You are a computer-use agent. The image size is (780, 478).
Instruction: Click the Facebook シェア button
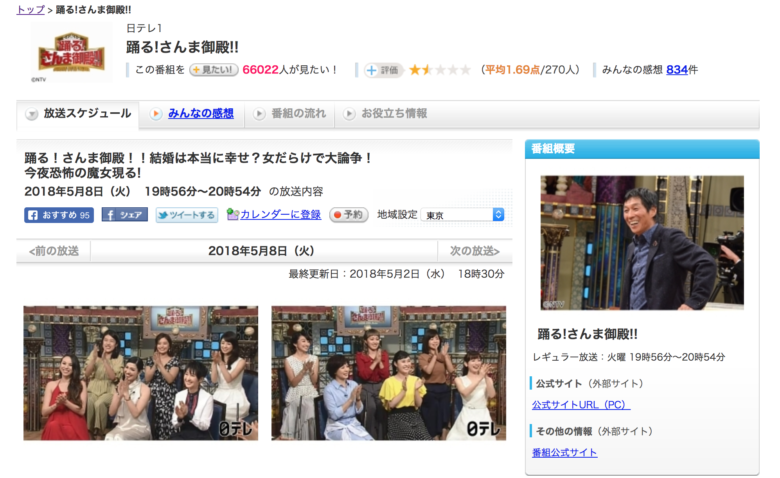pyautogui.click(x=125, y=215)
